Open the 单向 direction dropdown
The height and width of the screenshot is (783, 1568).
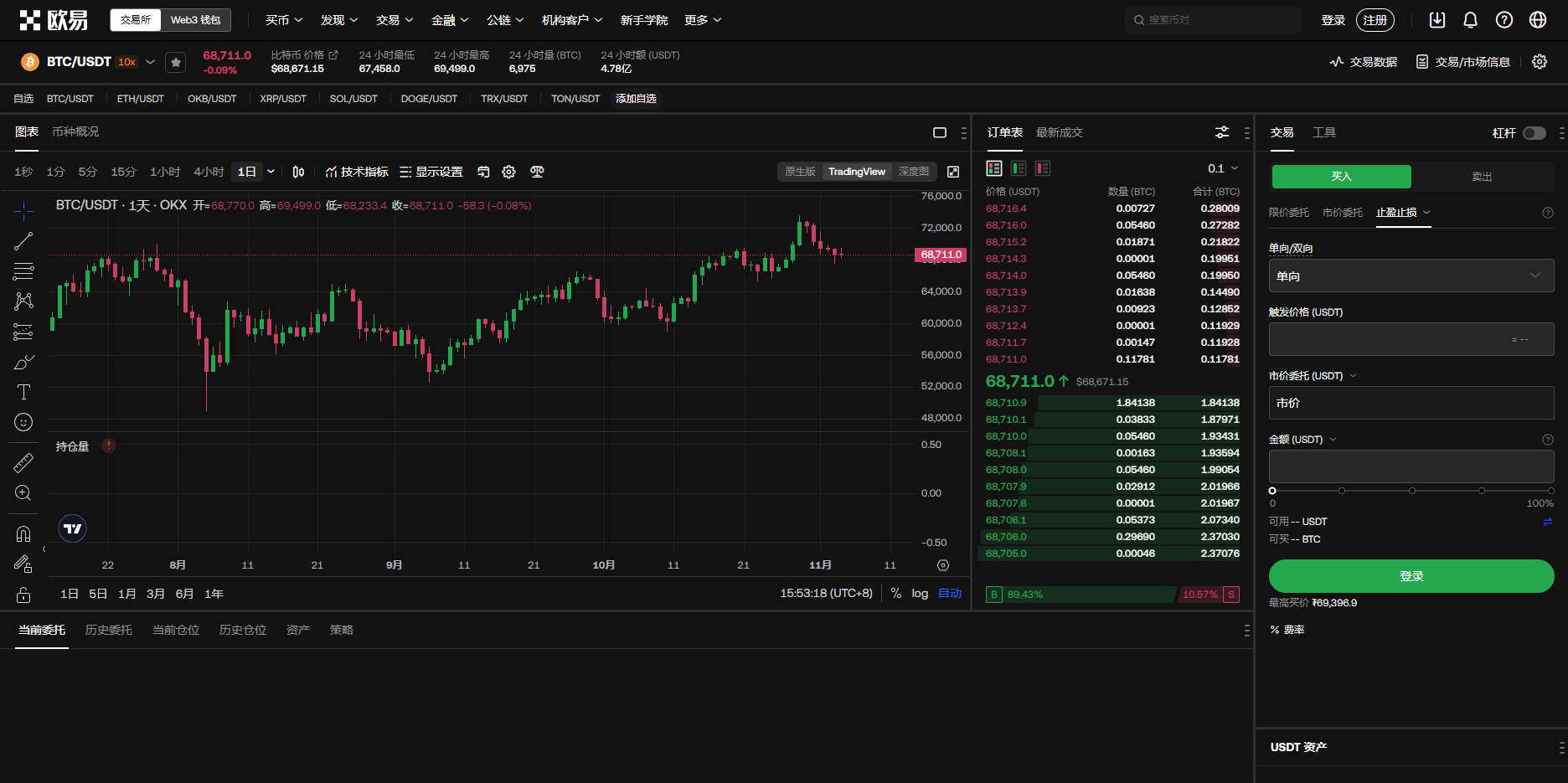1411,276
